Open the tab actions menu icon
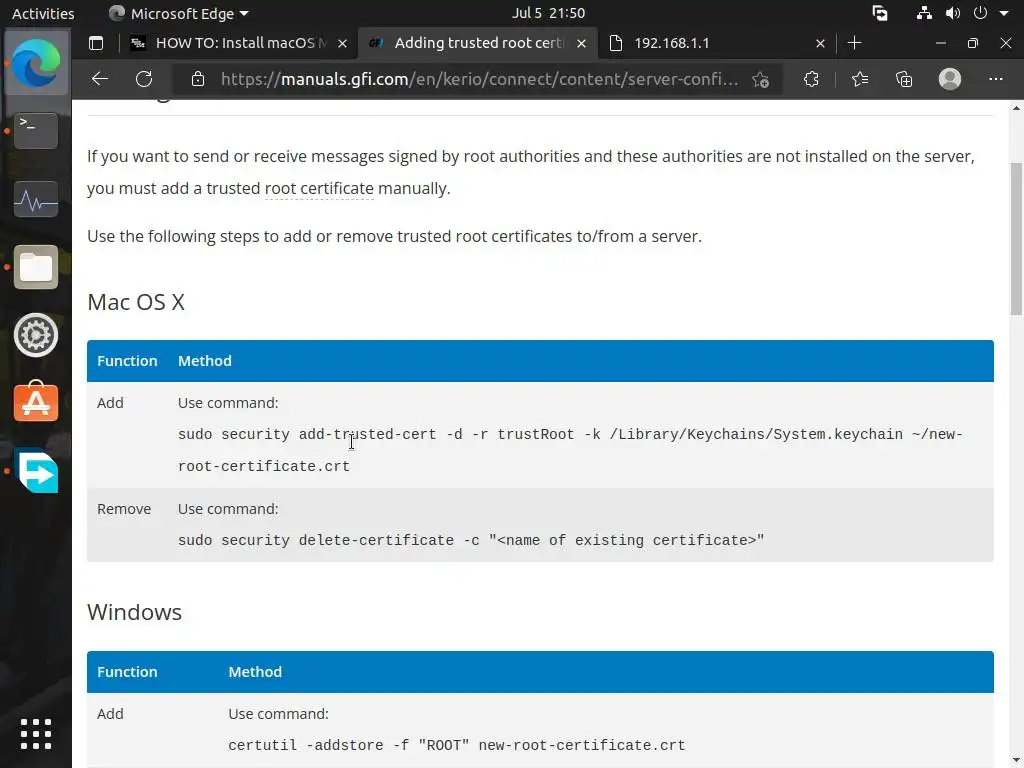1024x768 pixels. click(96, 43)
